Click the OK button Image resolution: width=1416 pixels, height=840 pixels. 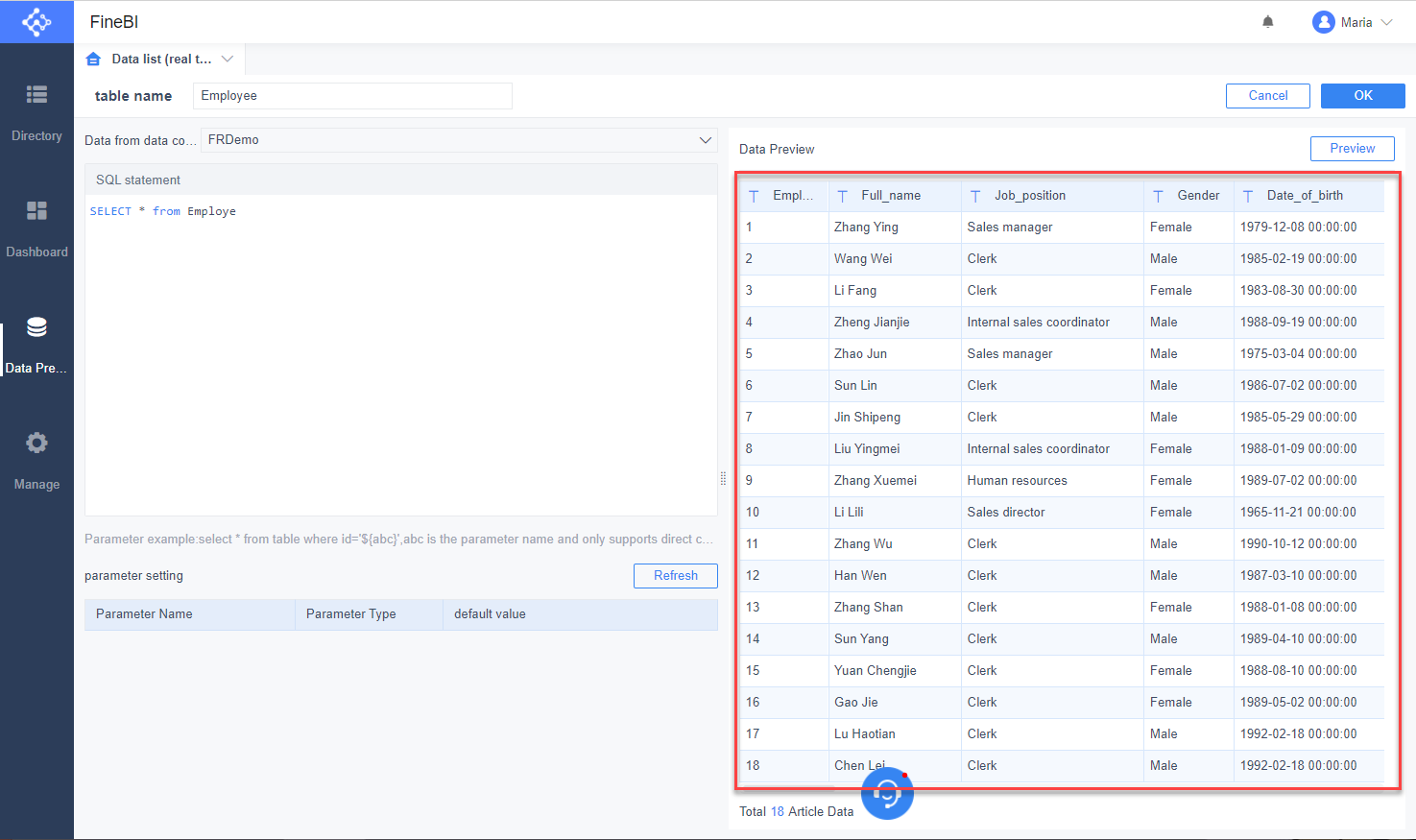pyautogui.click(x=1363, y=96)
